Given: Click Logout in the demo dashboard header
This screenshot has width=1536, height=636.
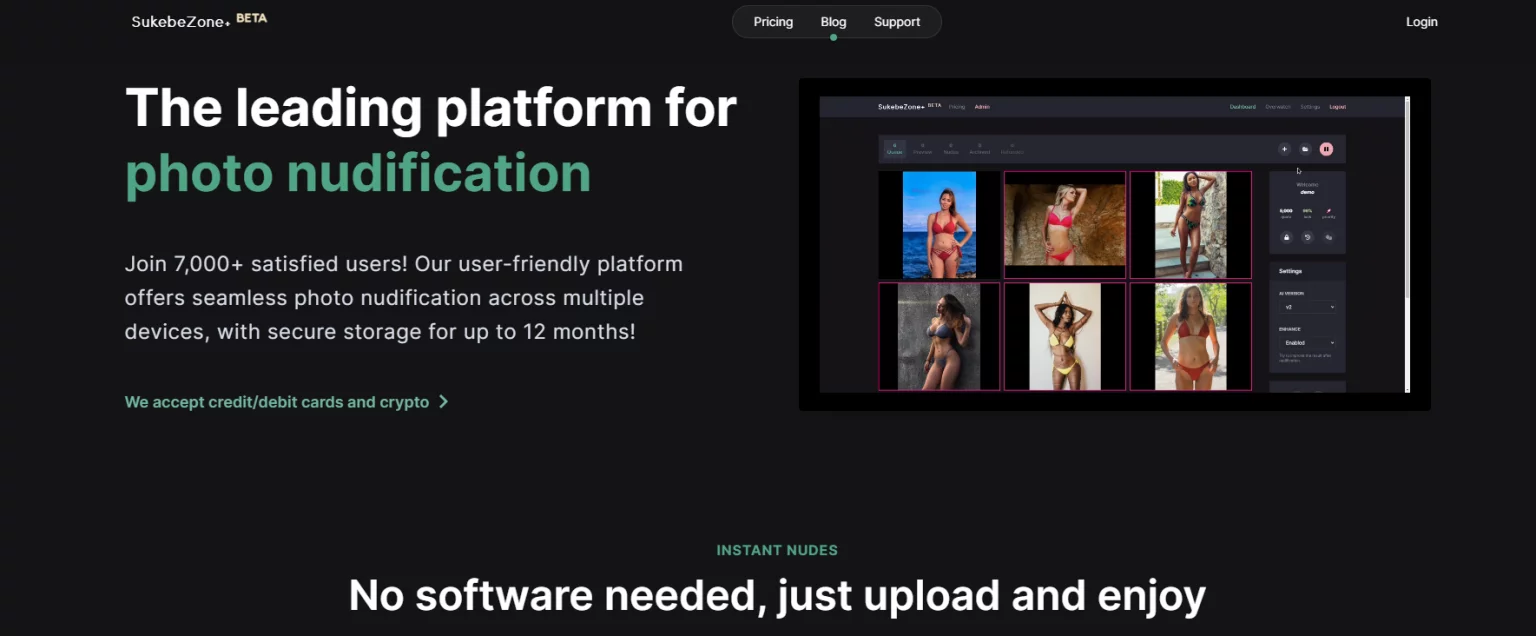Looking at the screenshot, I should 1337,107.
